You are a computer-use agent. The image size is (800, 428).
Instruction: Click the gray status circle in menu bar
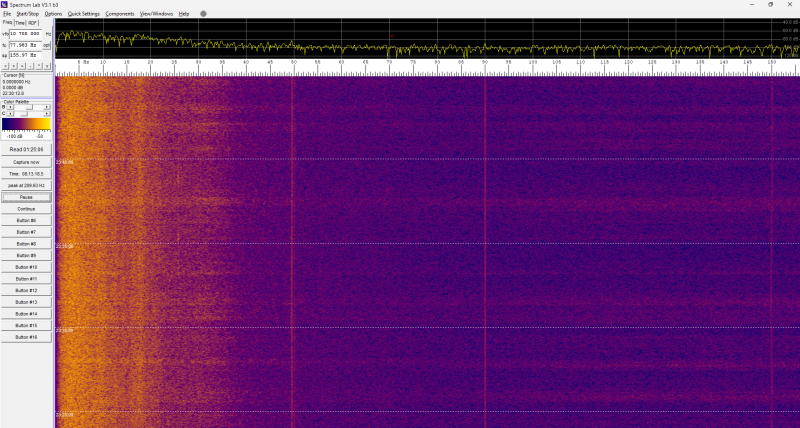203,14
